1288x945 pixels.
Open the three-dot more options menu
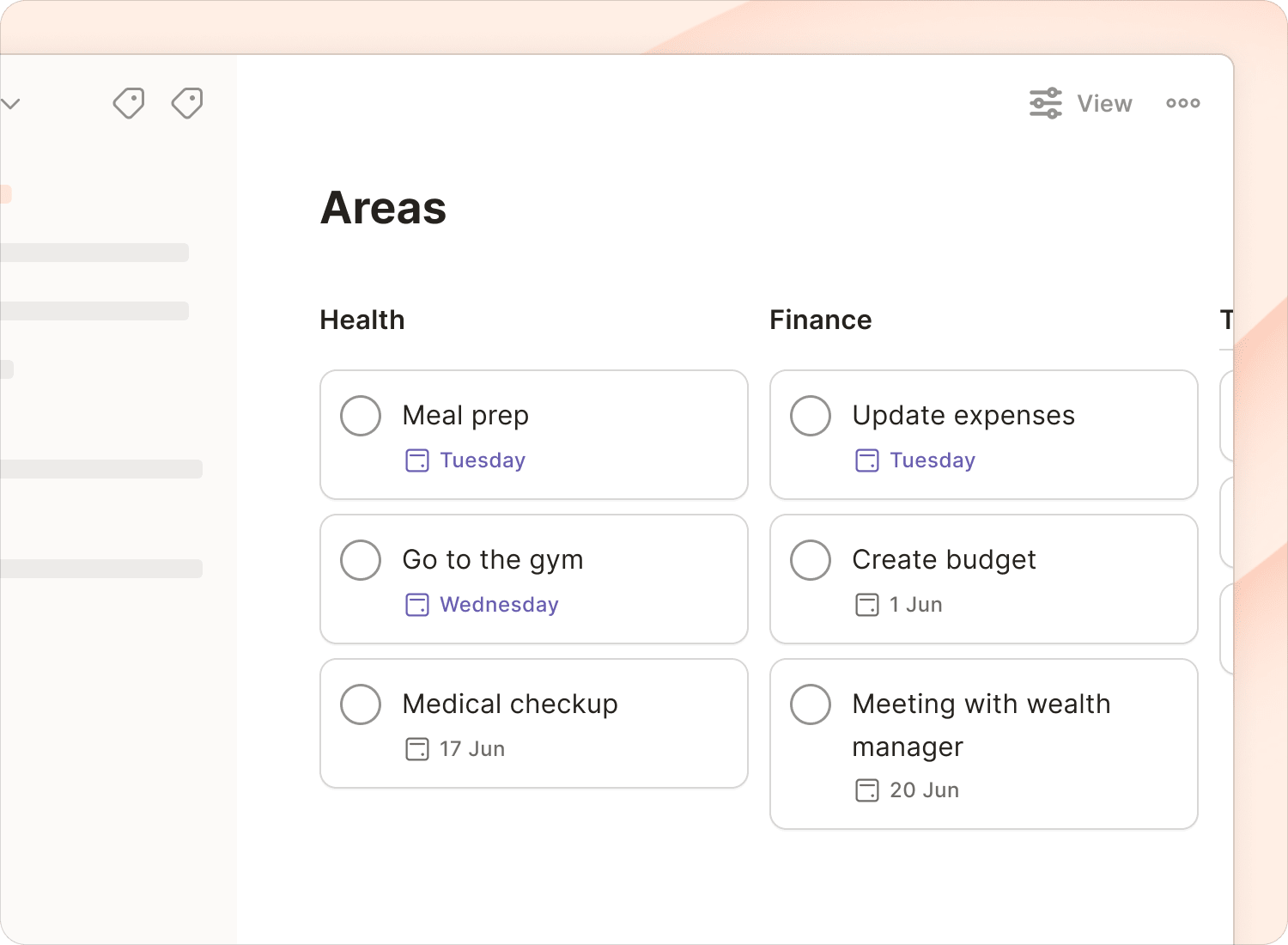pos(1182,103)
